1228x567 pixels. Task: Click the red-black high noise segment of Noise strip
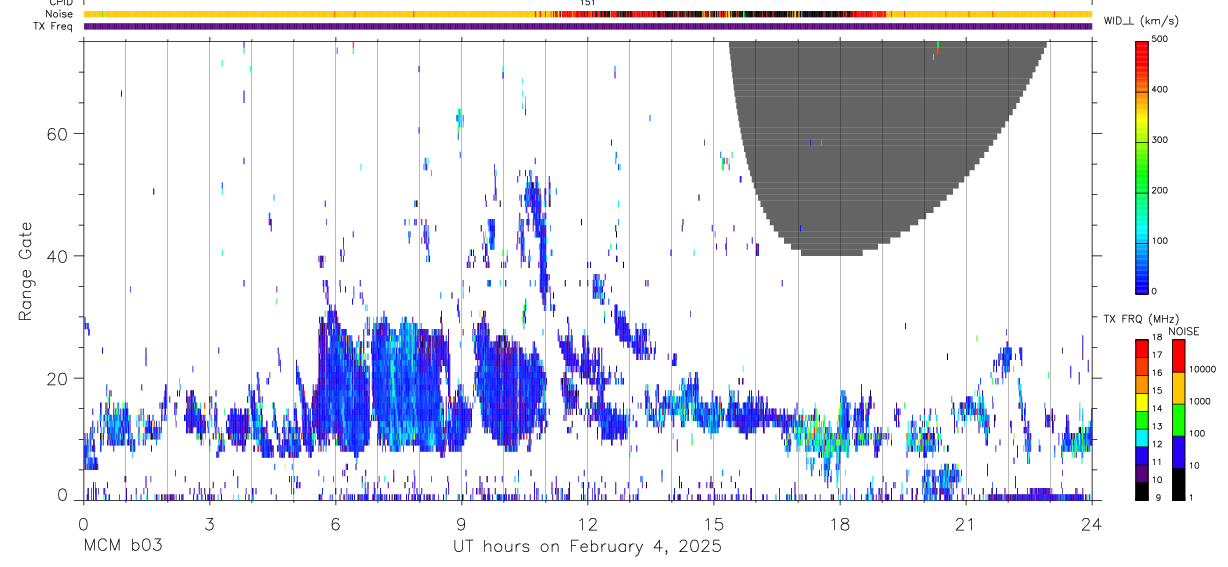pyautogui.click(x=720, y=14)
